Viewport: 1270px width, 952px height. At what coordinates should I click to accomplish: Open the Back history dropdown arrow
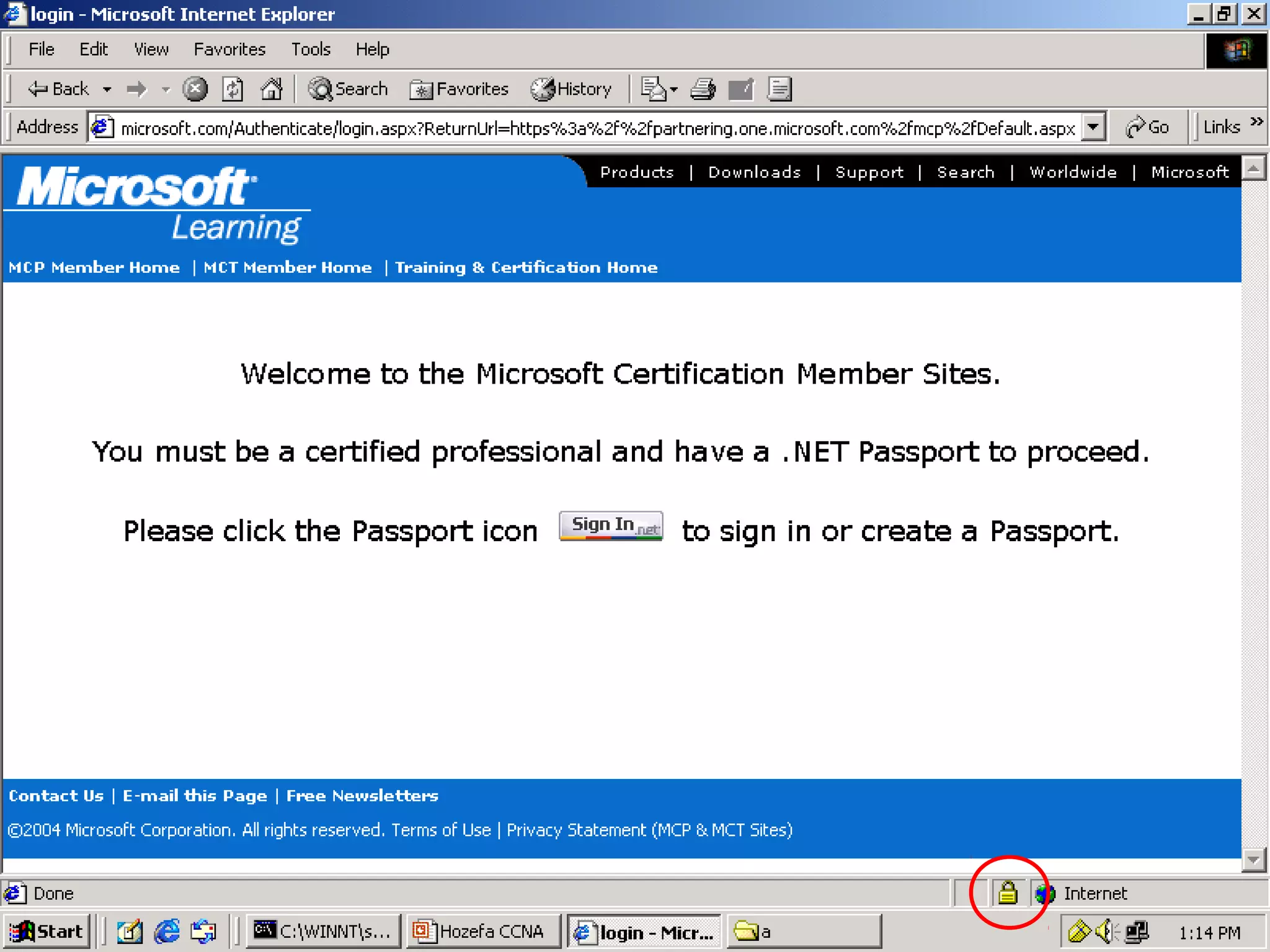point(107,90)
